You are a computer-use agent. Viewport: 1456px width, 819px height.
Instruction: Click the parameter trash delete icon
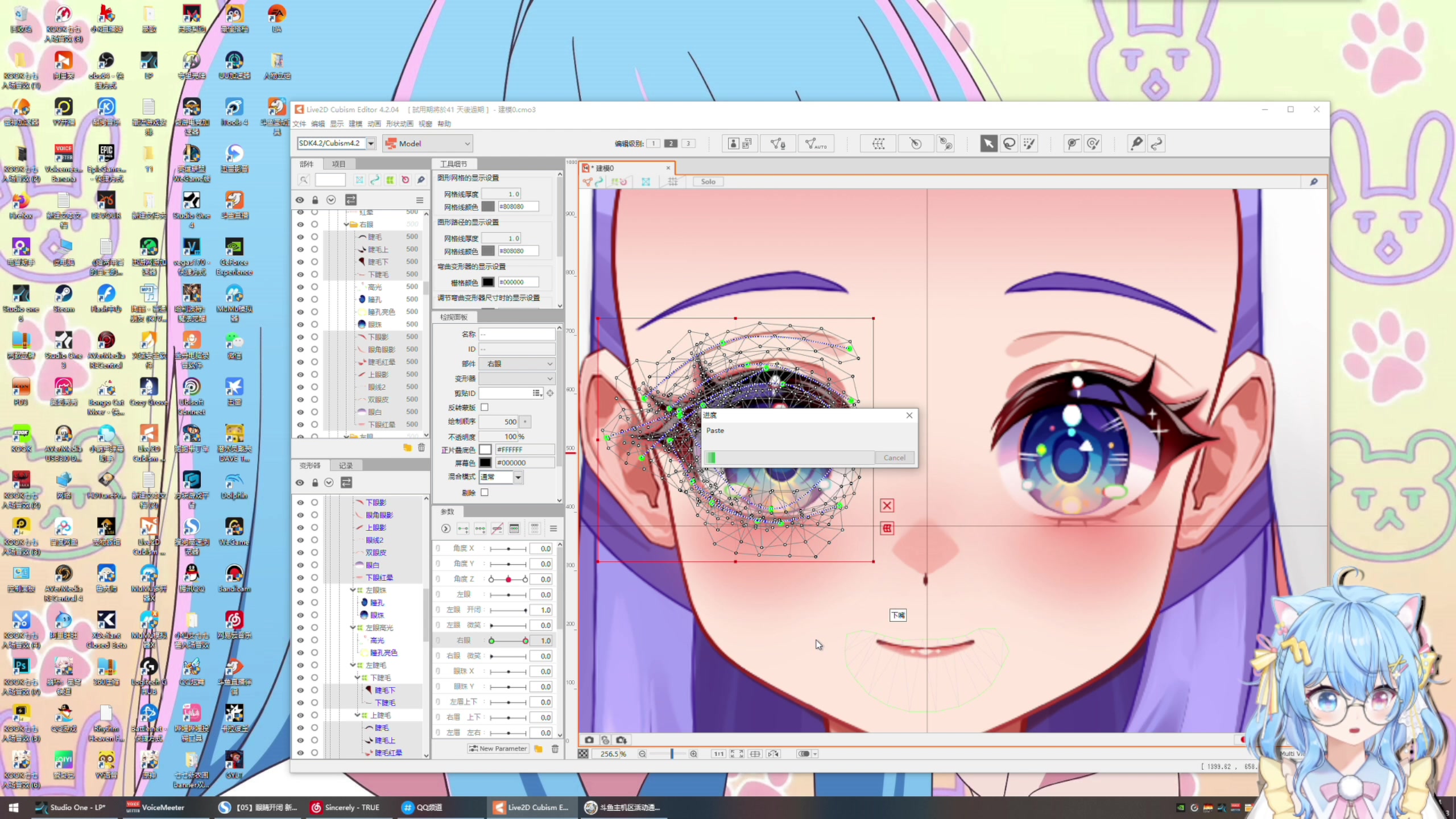pyautogui.click(x=555, y=748)
